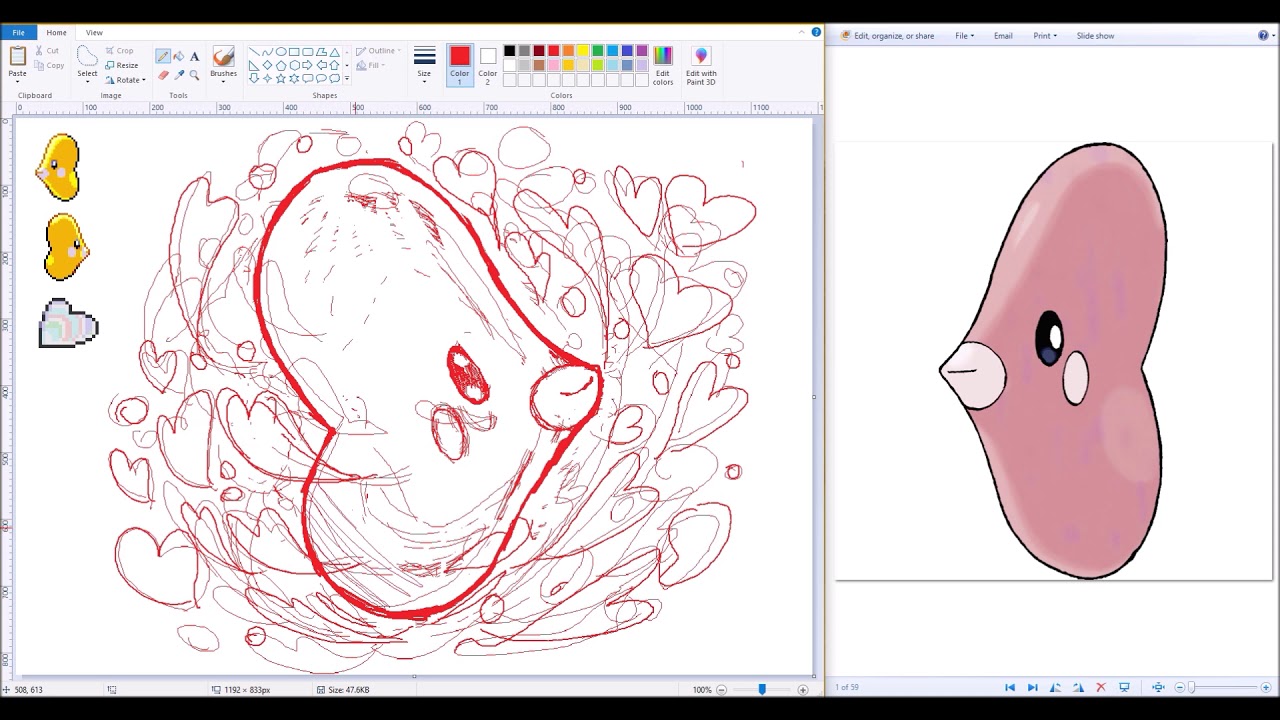Viewport: 1280px width, 720px height.
Task: Select the Fill with color bucket tool
Action: (179, 56)
